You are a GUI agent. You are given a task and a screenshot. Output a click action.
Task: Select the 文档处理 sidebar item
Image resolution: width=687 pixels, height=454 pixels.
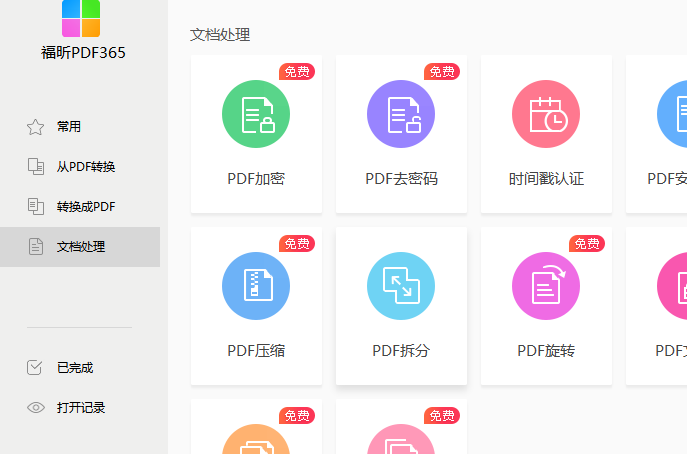coord(80,247)
